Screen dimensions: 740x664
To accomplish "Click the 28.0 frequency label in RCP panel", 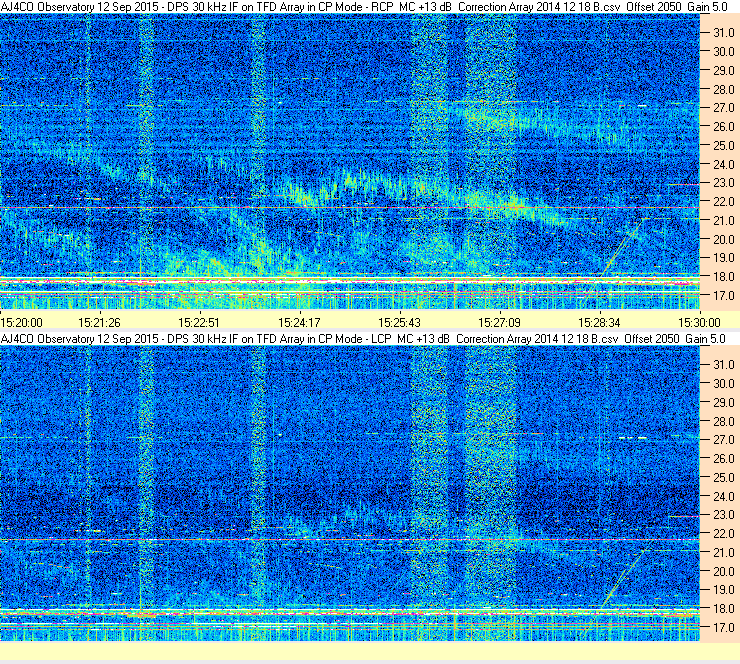I will pyautogui.click(x=724, y=90).
